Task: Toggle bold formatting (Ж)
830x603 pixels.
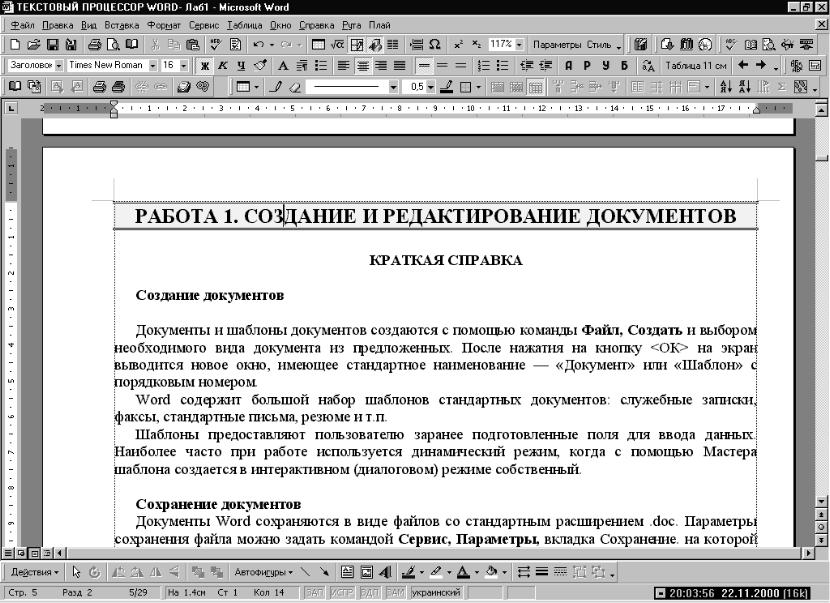Action: tap(204, 65)
